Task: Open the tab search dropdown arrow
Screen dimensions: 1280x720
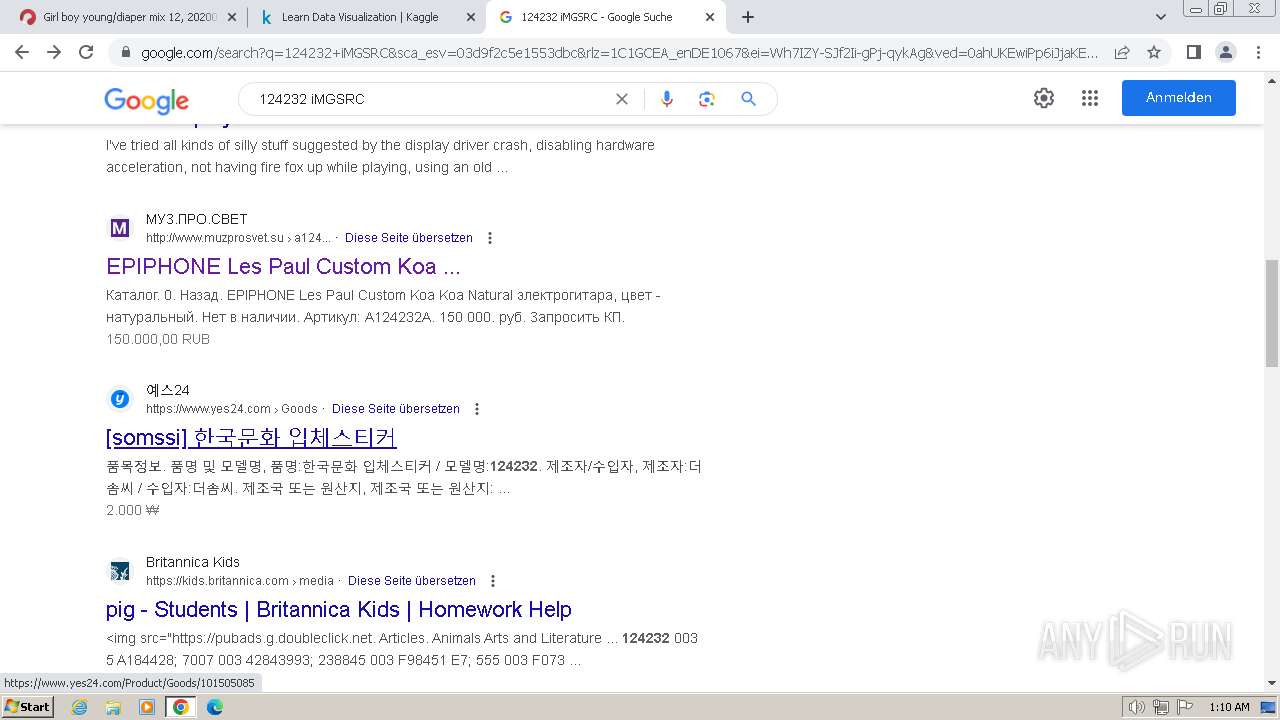Action: 1161,17
